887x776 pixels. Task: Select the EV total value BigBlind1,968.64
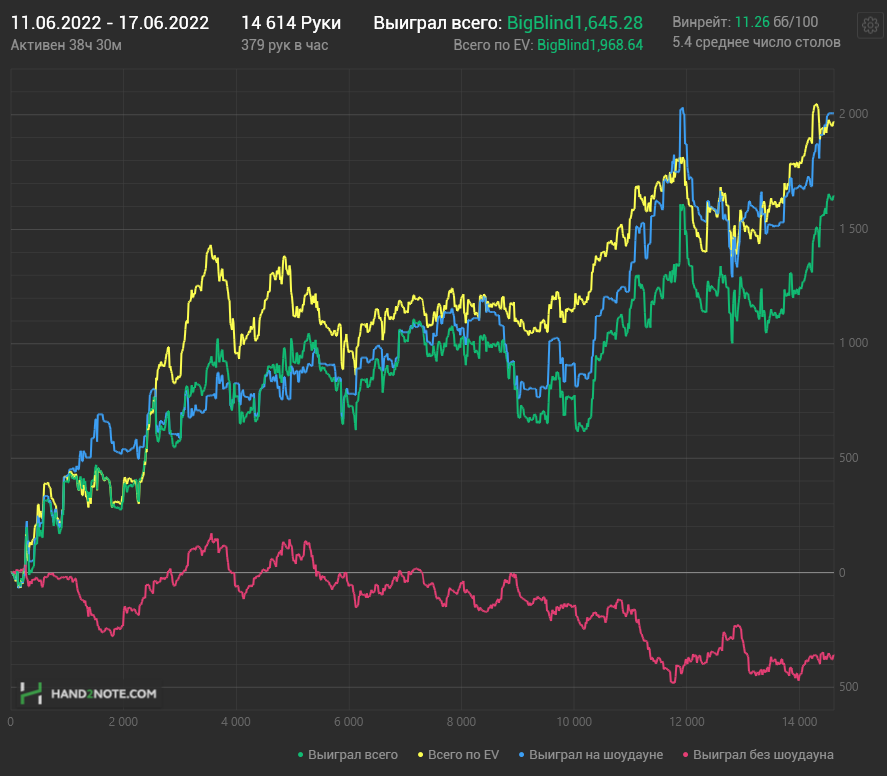(x=590, y=45)
